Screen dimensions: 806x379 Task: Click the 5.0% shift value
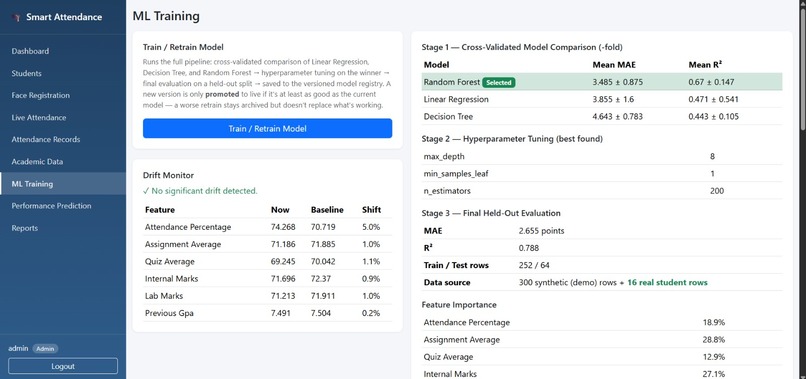click(x=371, y=227)
